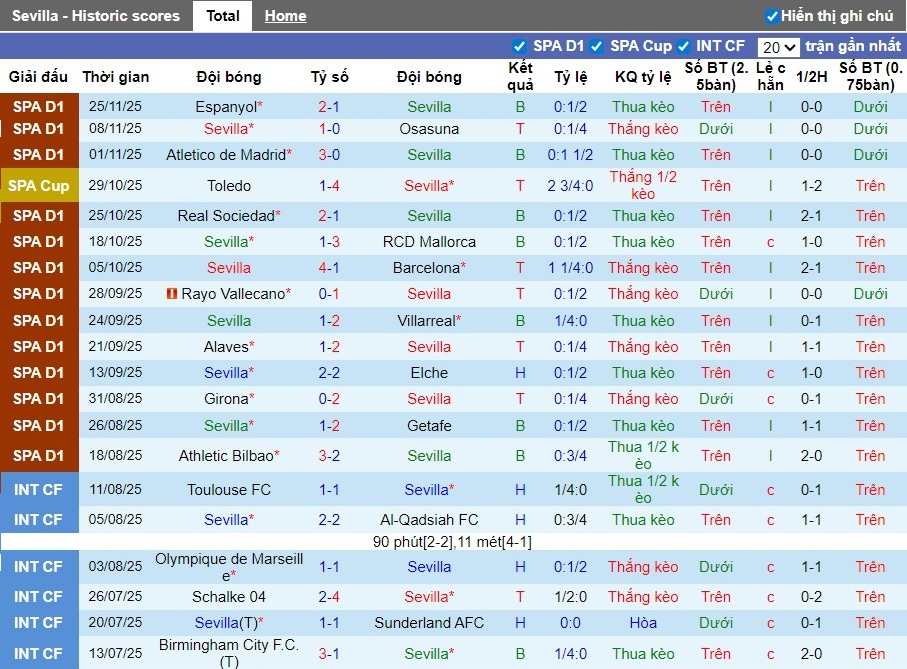The width and height of the screenshot is (907, 669).
Task: Click the 'Tỷ số' column header
Action: tap(329, 77)
